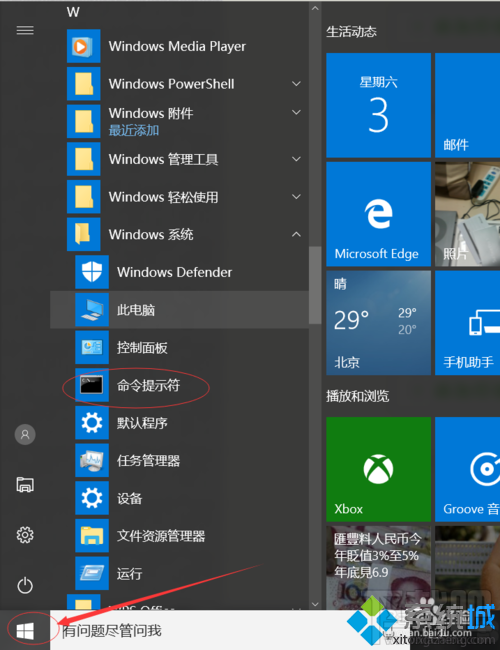Open the 手机助手 tile

(467, 323)
